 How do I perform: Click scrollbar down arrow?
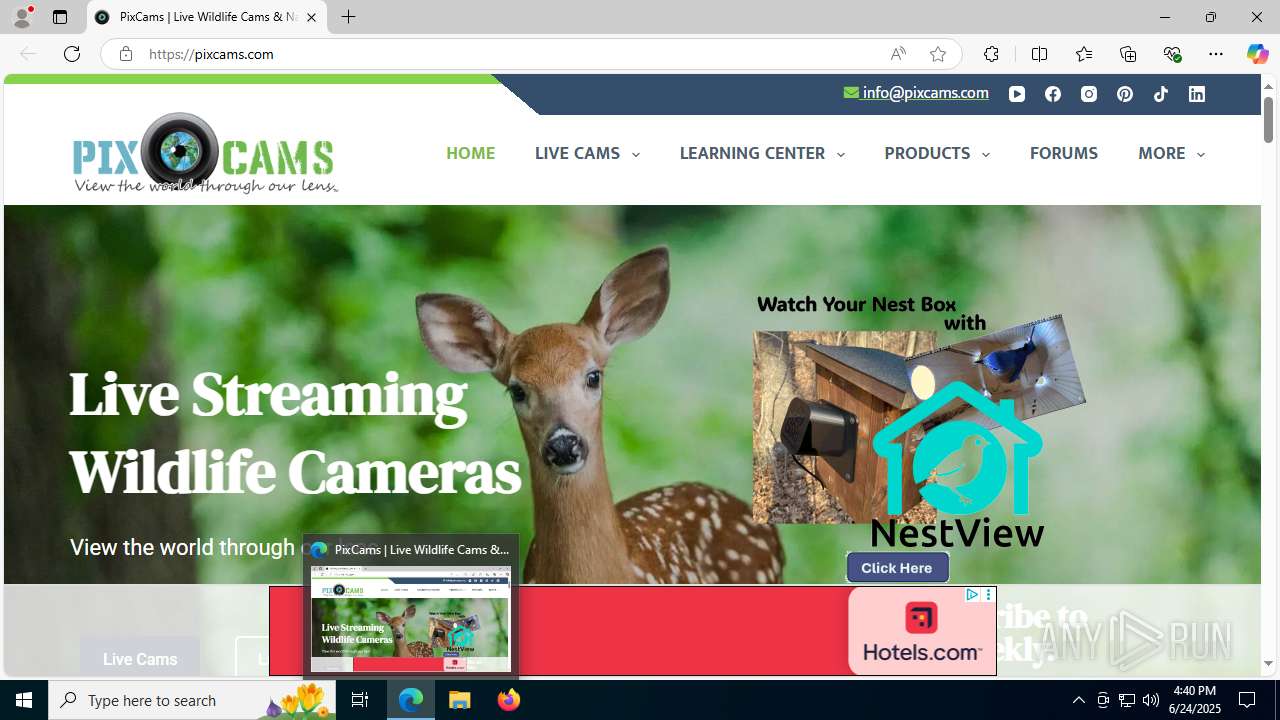pos(1268,663)
